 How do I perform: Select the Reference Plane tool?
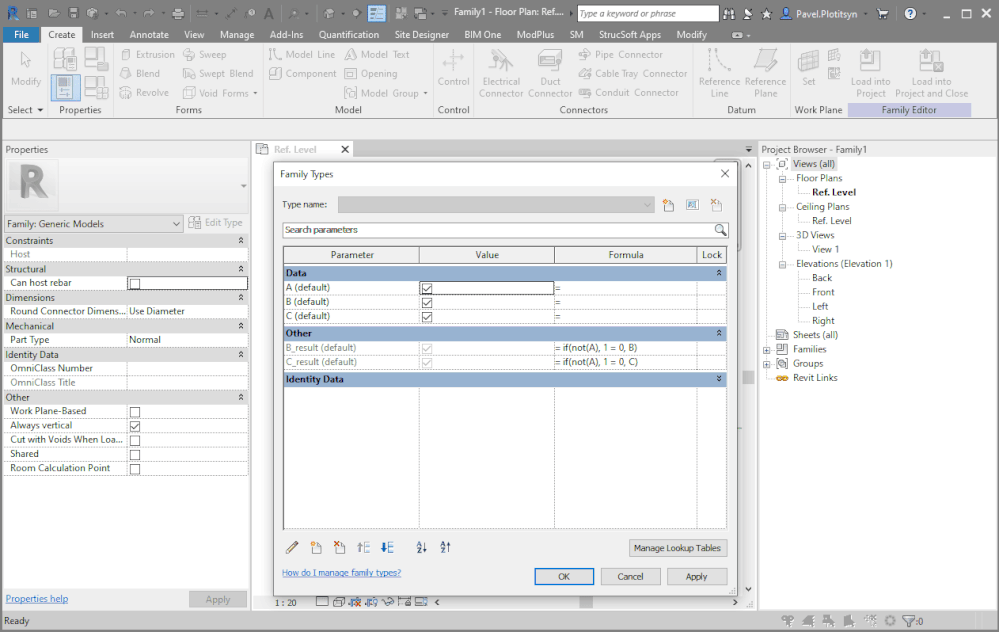click(765, 74)
